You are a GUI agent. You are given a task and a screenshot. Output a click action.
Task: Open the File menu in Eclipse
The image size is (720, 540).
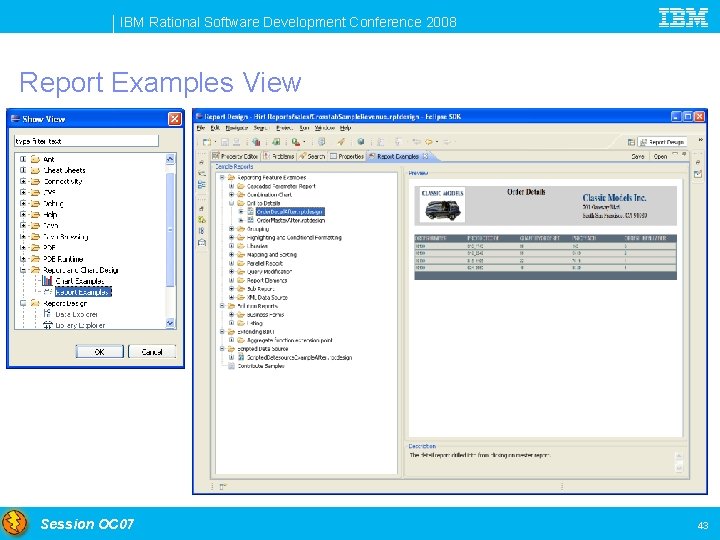pos(201,128)
